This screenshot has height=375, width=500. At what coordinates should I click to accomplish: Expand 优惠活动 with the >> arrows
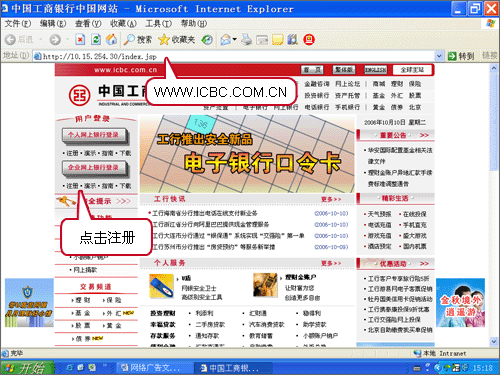pyautogui.click(x=424, y=264)
